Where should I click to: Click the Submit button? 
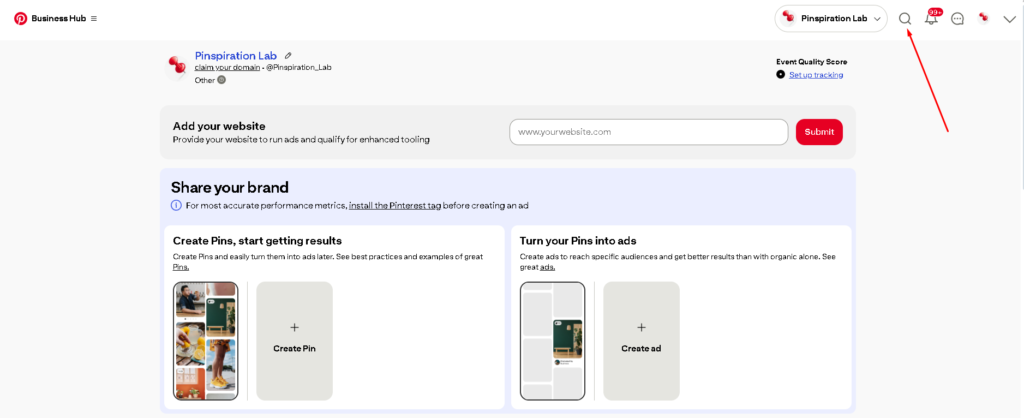819,132
